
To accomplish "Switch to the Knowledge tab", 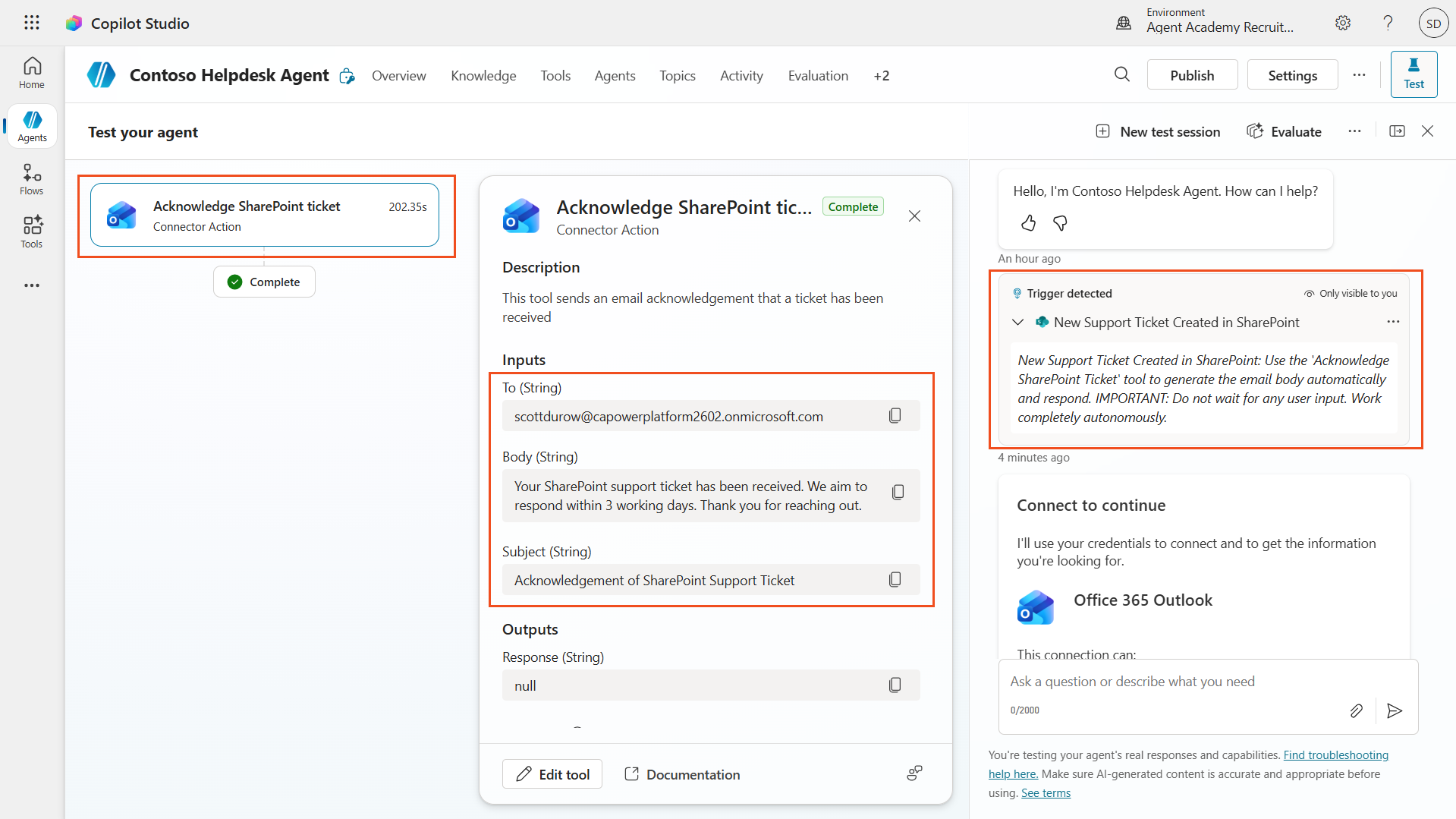I will pyautogui.click(x=483, y=76).
